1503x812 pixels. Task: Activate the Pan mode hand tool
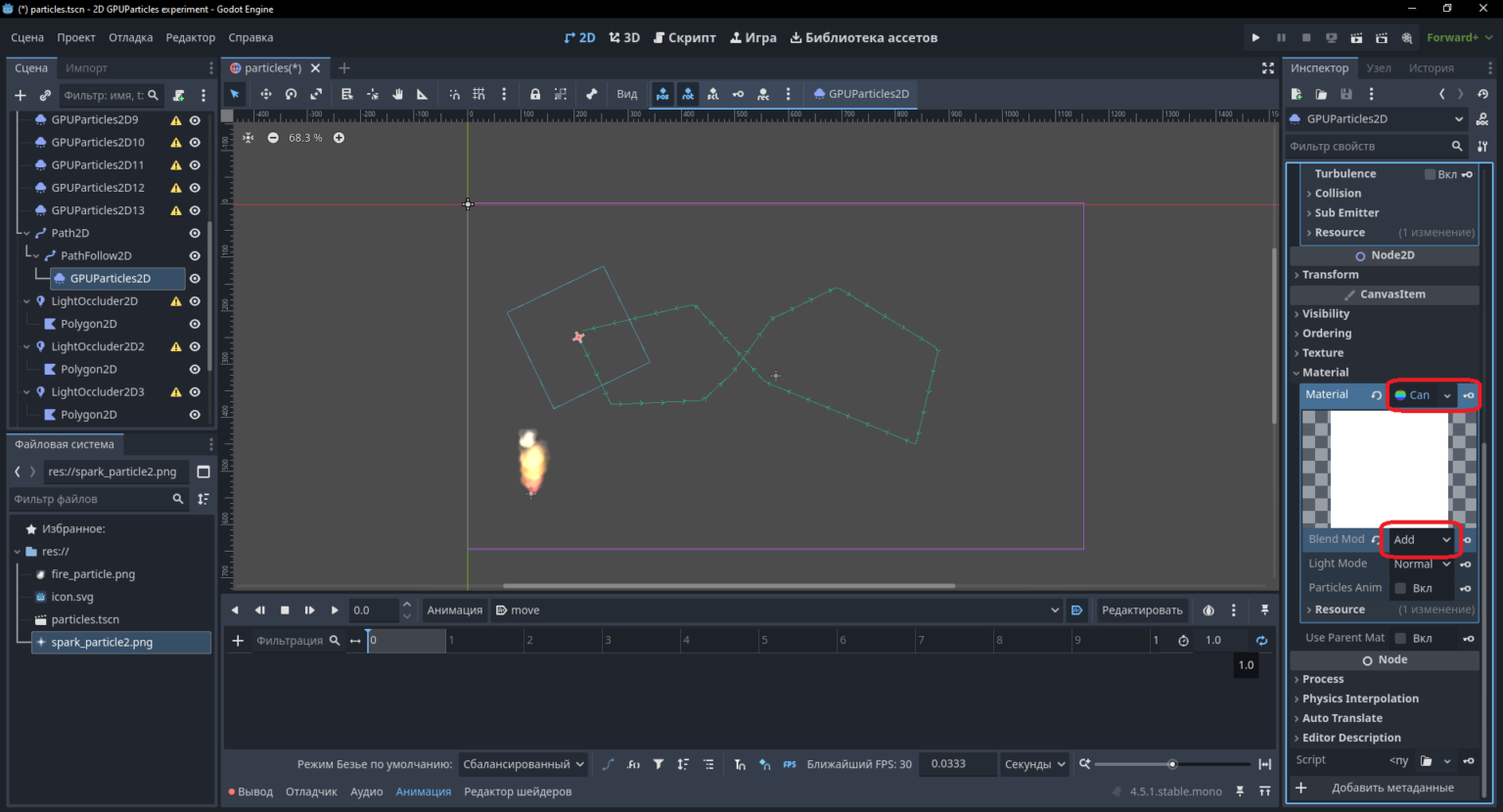click(397, 94)
